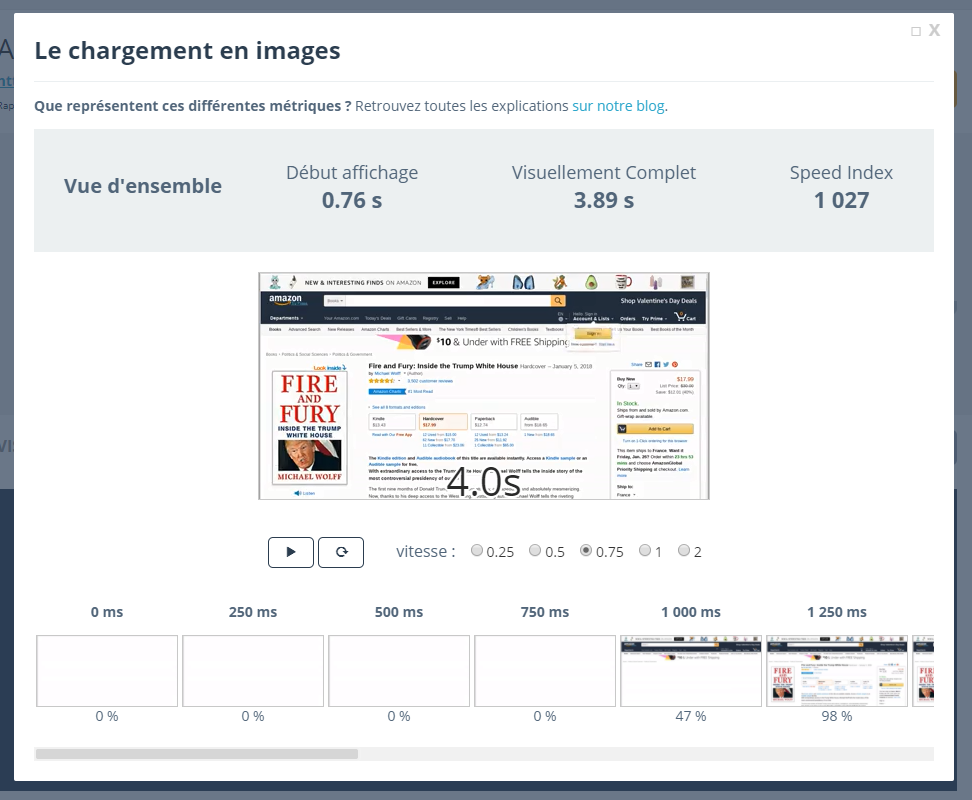Viewport: 972px width, 800px height.
Task: Play the loading filmstrip video
Action: (x=291, y=552)
